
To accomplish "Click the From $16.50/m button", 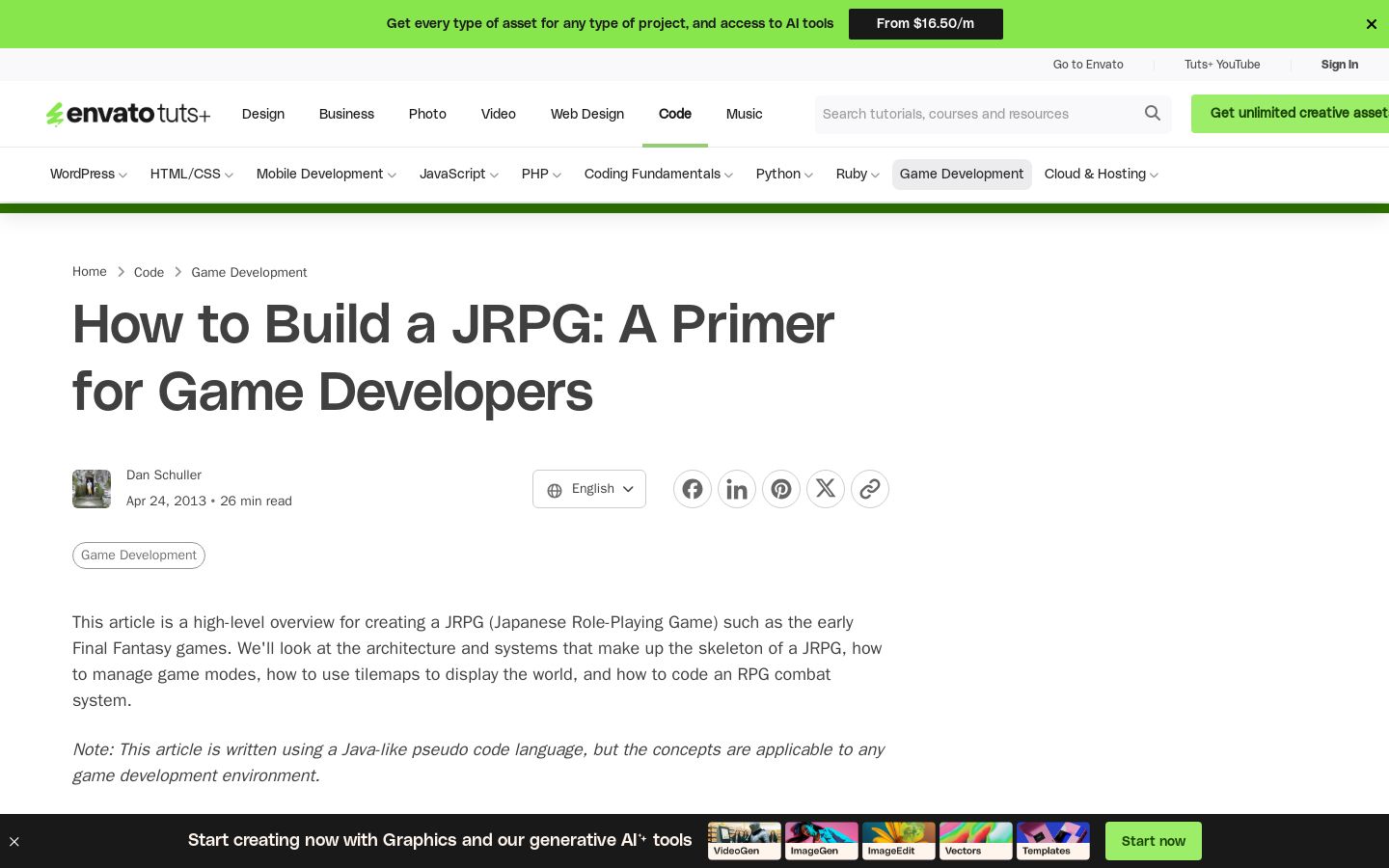I will 926,24.
